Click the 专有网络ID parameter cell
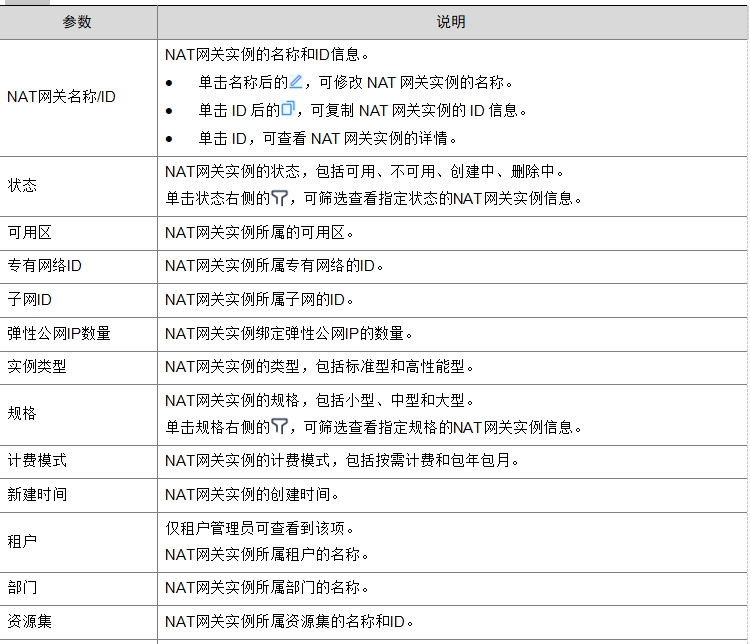The width and height of the screenshot is (750, 644). pos(78,266)
